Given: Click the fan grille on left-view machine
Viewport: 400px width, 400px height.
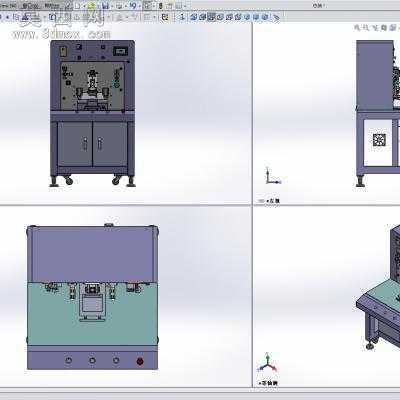Looking at the screenshot, I should coord(379,140).
